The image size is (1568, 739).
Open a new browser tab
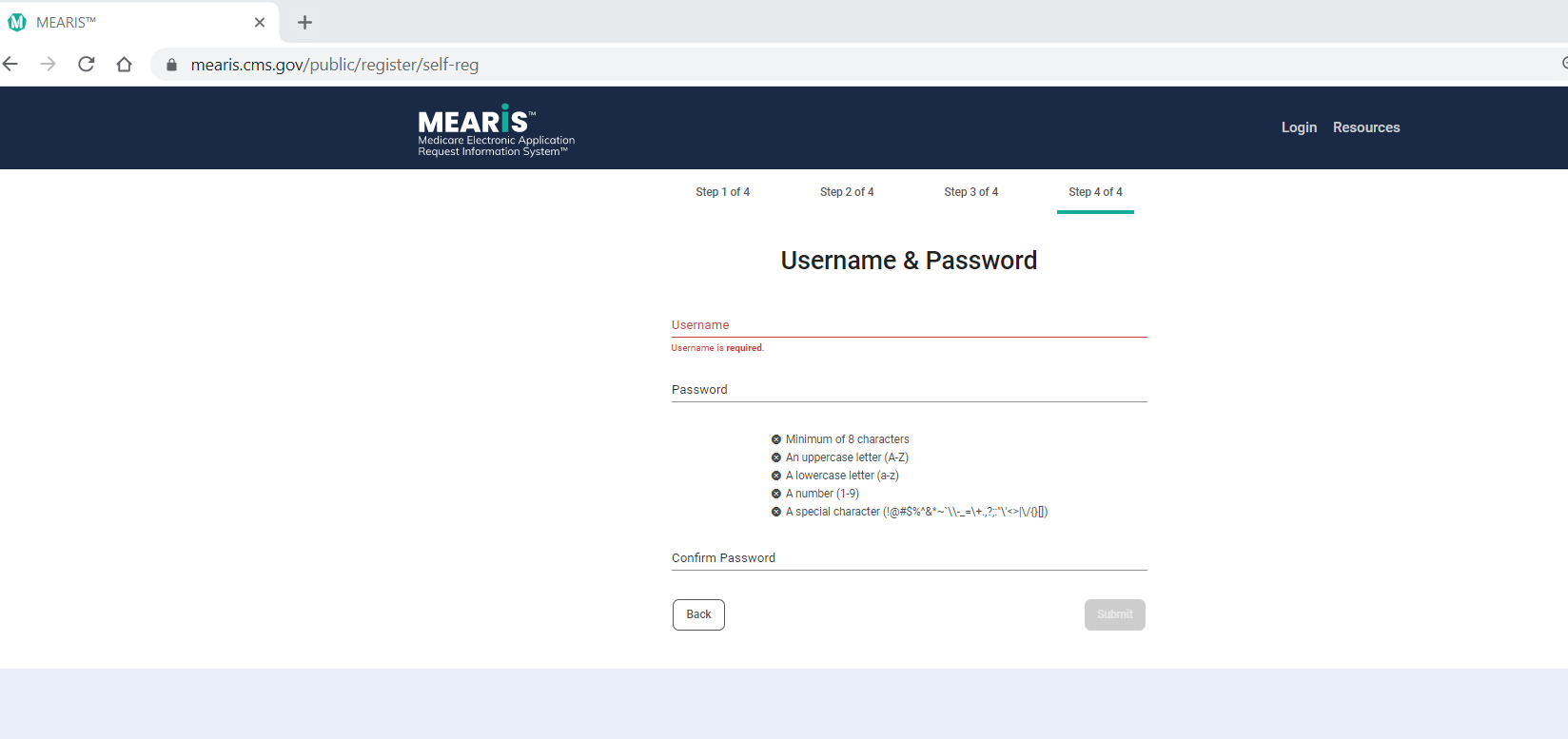pyautogui.click(x=304, y=22)
